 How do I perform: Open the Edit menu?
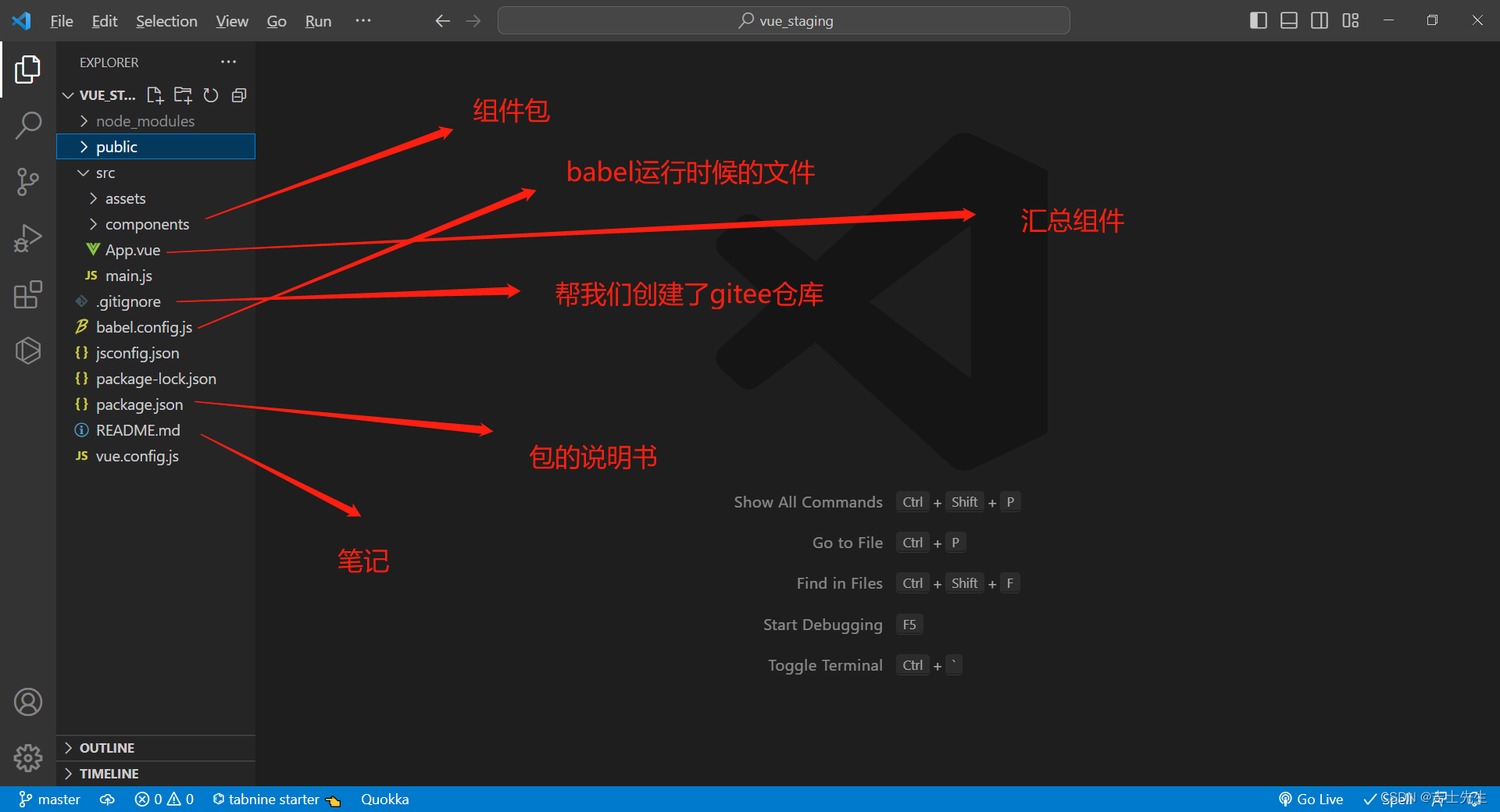click(x=105, y=21)
